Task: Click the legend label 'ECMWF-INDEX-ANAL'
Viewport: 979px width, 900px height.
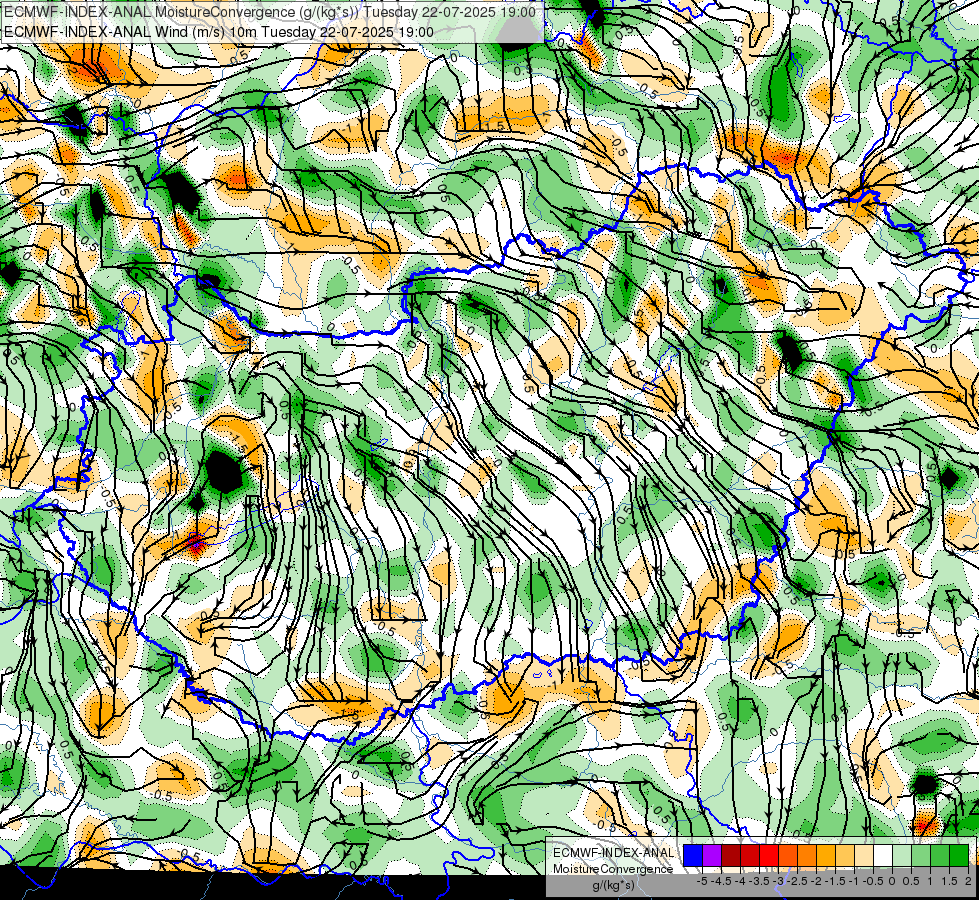Action: 614,853
